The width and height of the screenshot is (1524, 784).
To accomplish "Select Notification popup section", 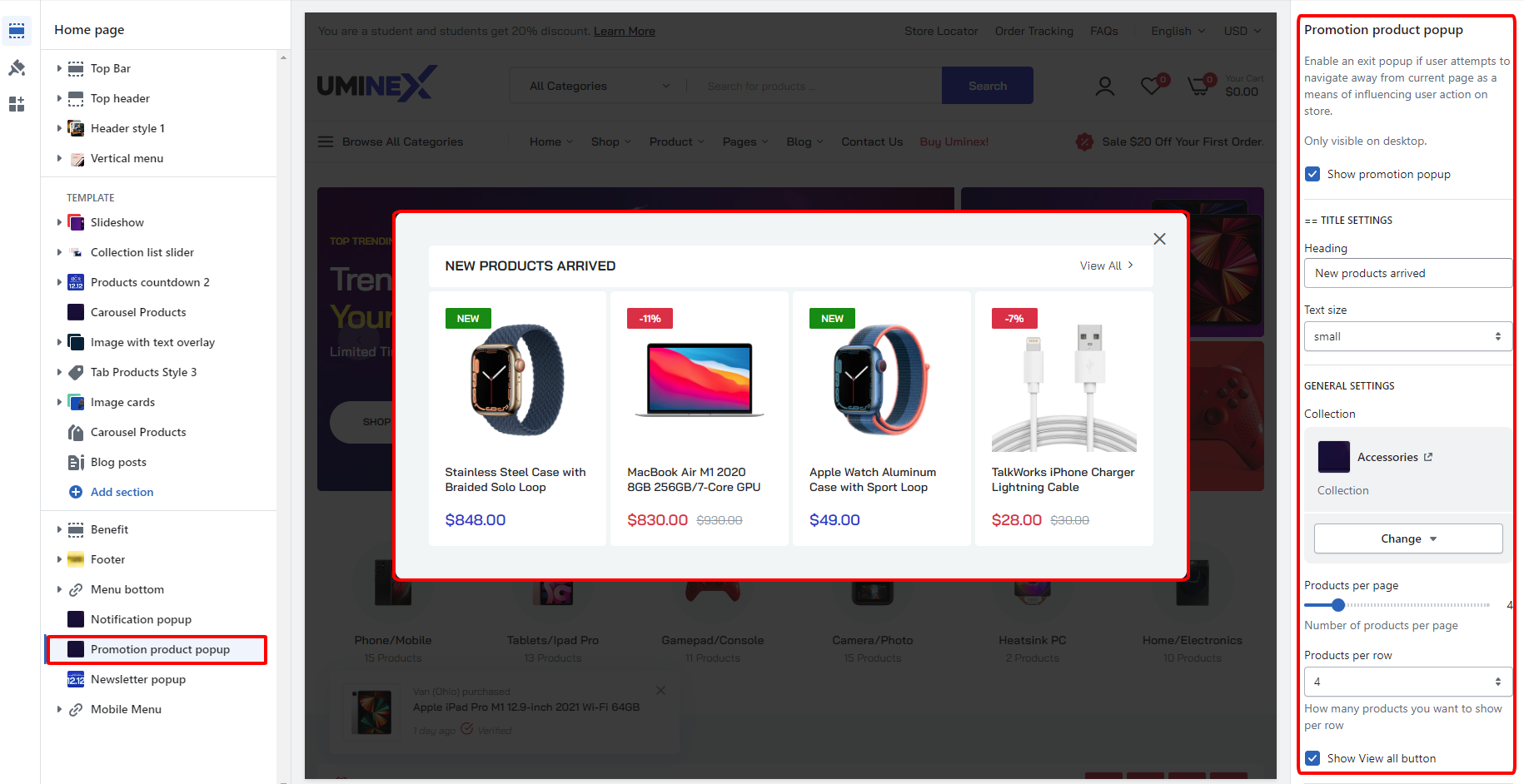I will 141,619.
